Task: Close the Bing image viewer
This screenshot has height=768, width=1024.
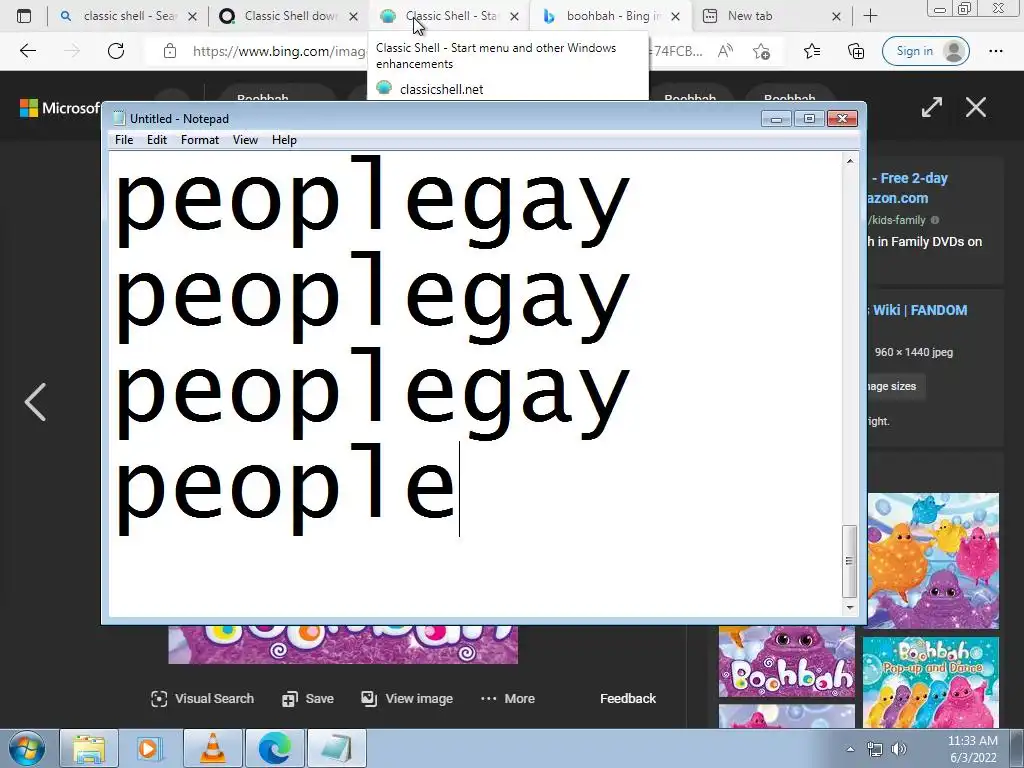Action: coord(976,107)
